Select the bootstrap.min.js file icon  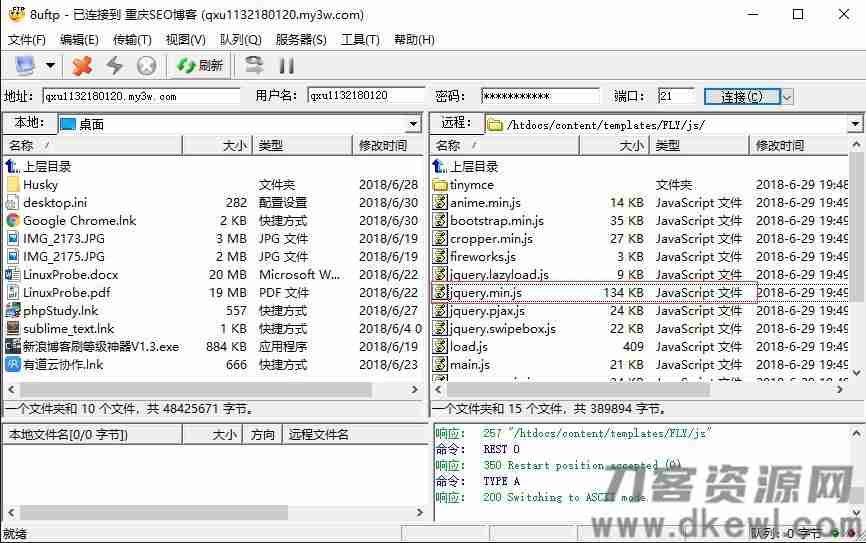pos(440,220)
